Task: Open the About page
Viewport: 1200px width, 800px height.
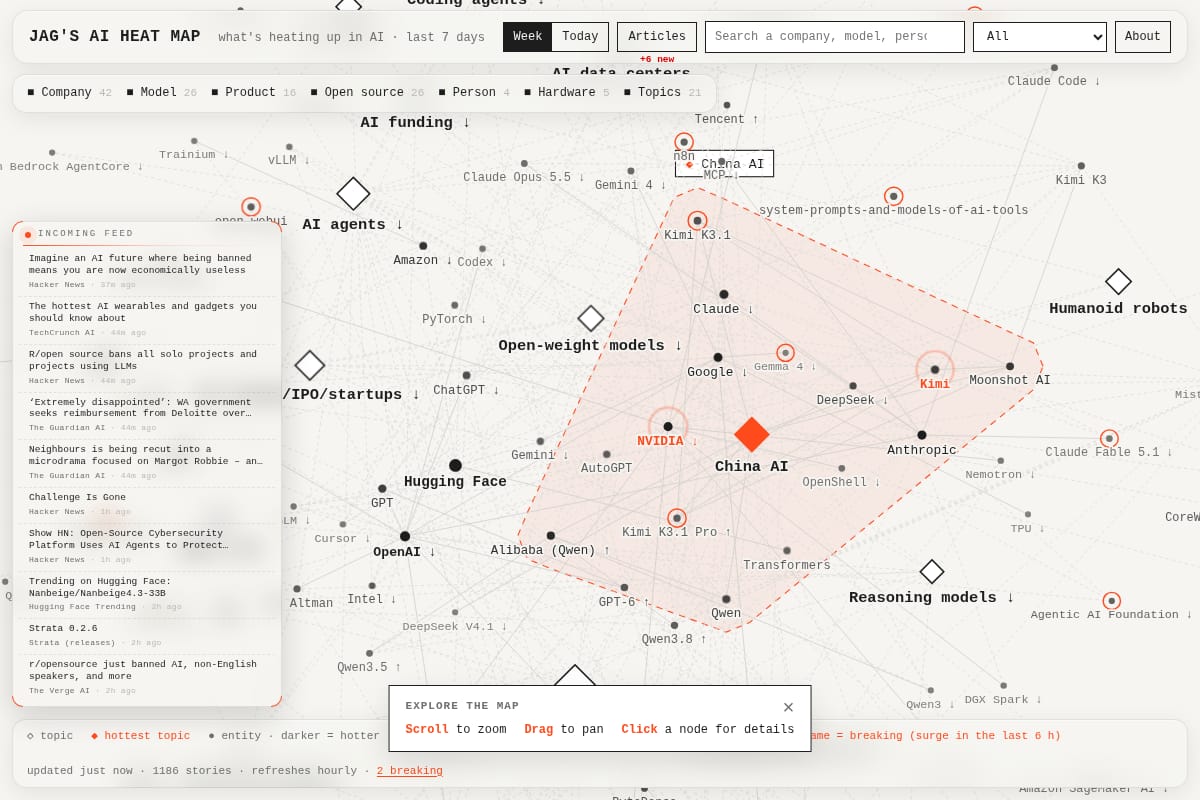Action: pyautogui.click(x=1143, y=37)
